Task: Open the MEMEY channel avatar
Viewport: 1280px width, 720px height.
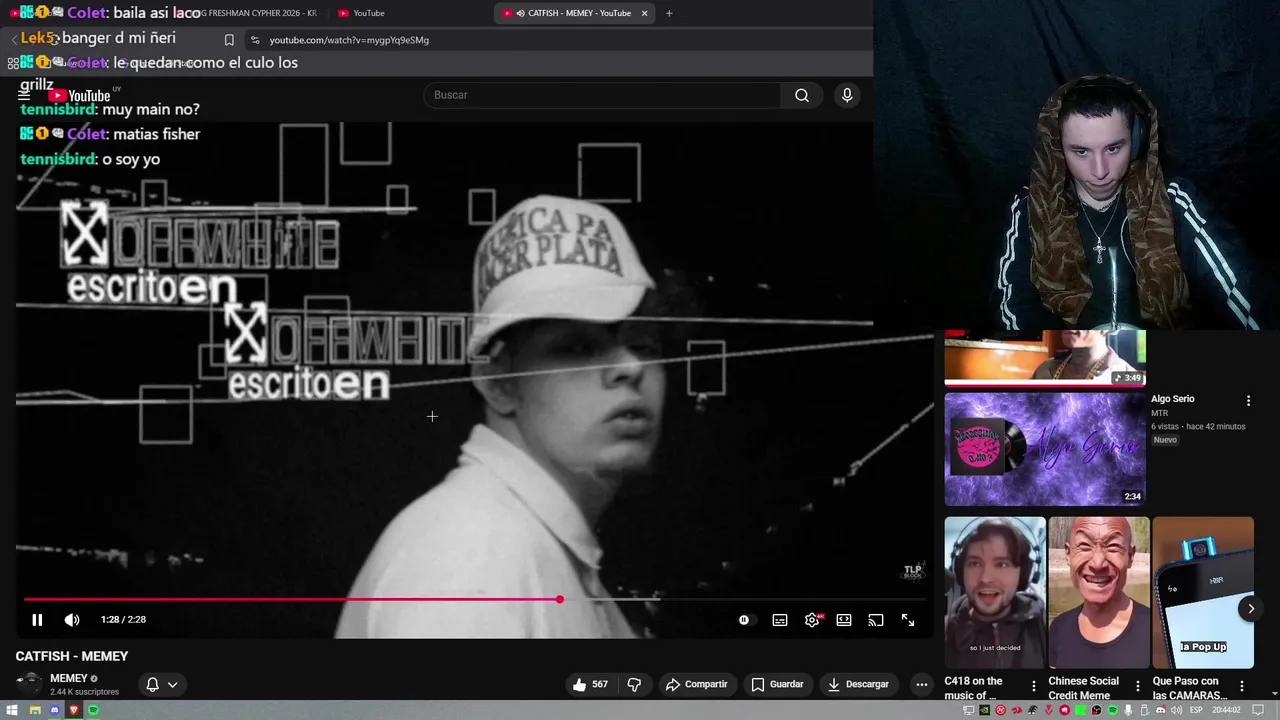Action: tap(30, 684)
